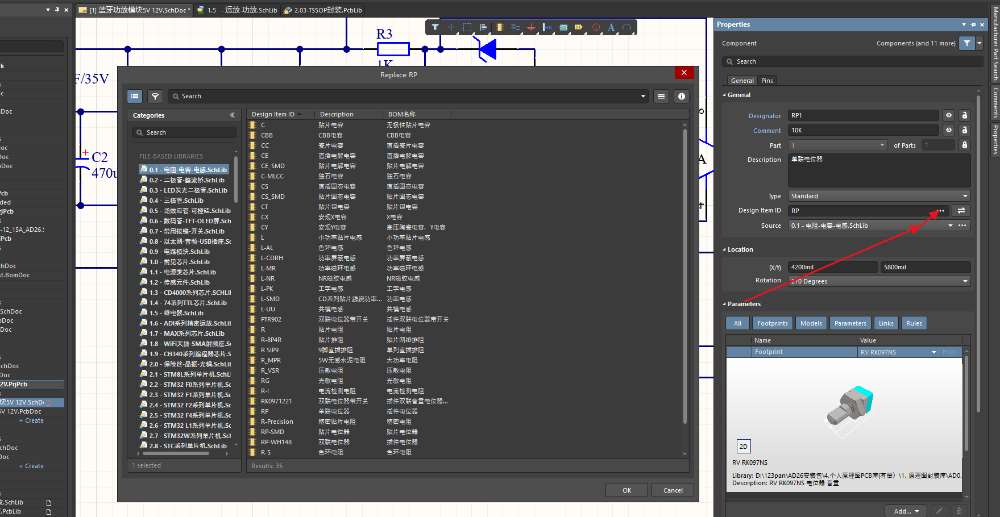
Task: Collapse the Categories pane with the chevron
Action: tap(232, 115)
